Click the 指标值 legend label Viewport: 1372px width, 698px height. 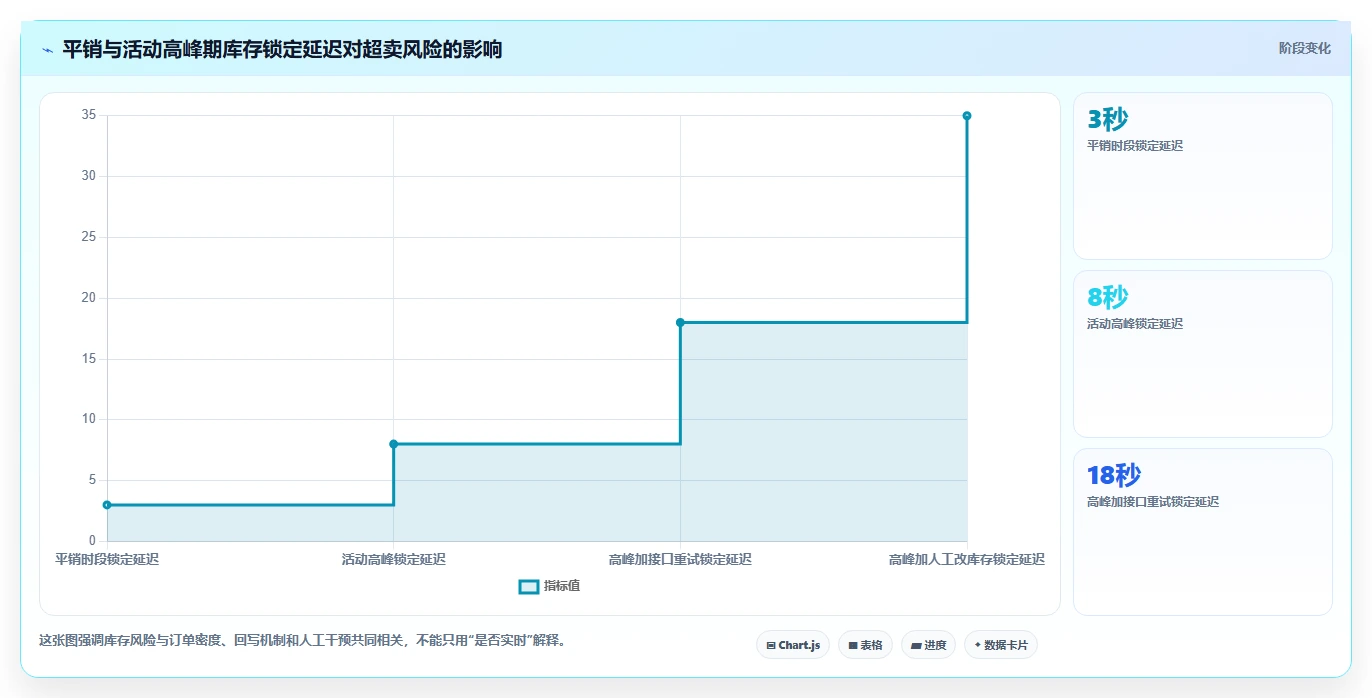coord(562,586)
